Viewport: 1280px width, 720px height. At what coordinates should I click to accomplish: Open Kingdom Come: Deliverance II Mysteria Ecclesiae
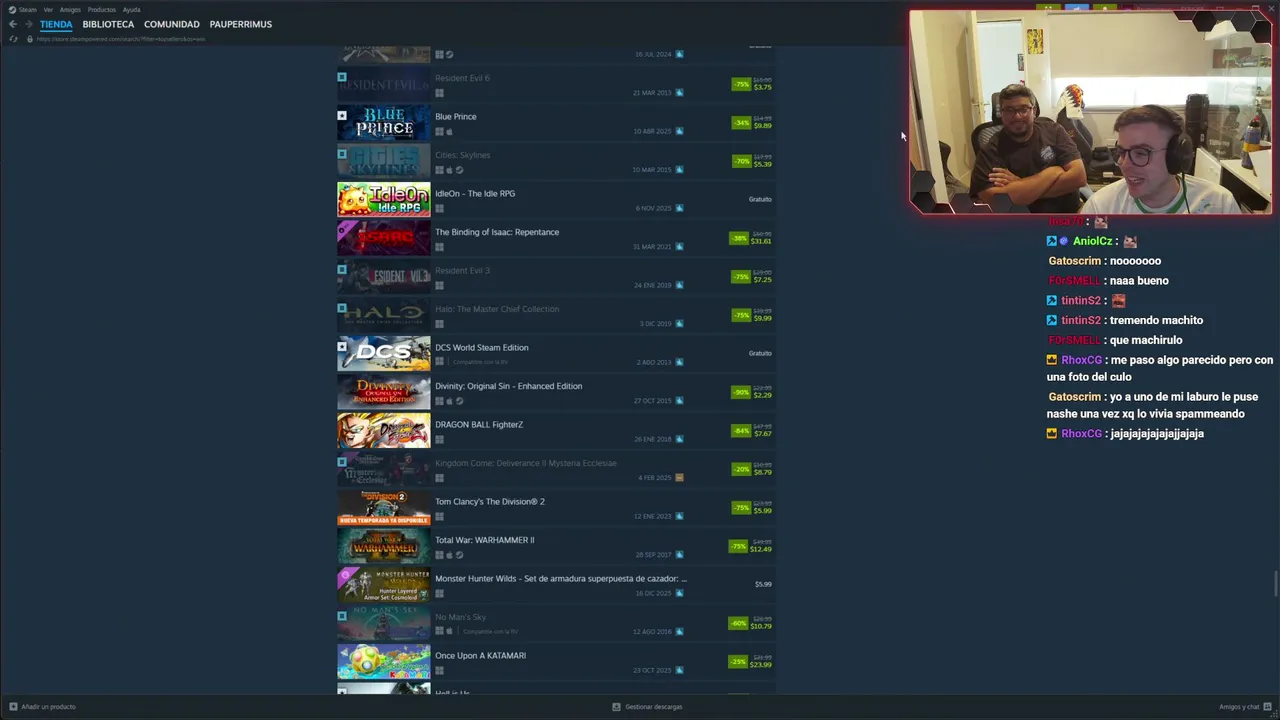(526, 463)
